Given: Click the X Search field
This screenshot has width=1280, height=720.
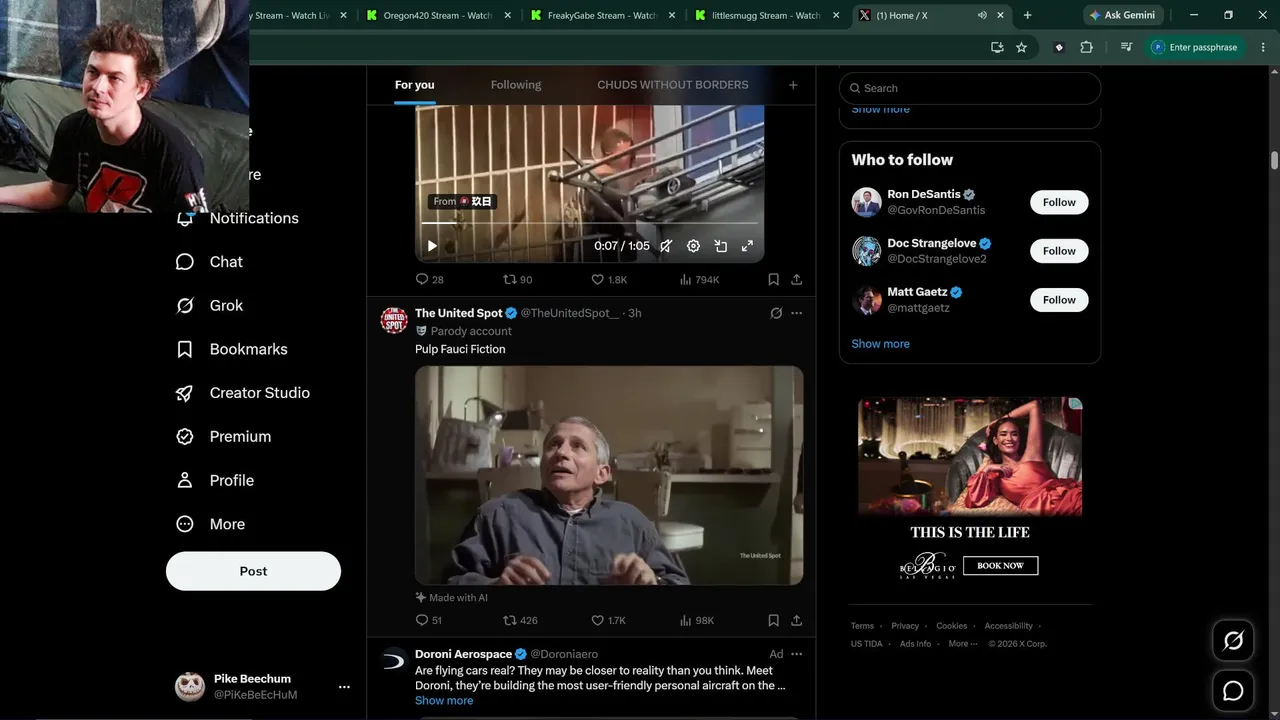Looking at the screenshot, I should [970, 88].
